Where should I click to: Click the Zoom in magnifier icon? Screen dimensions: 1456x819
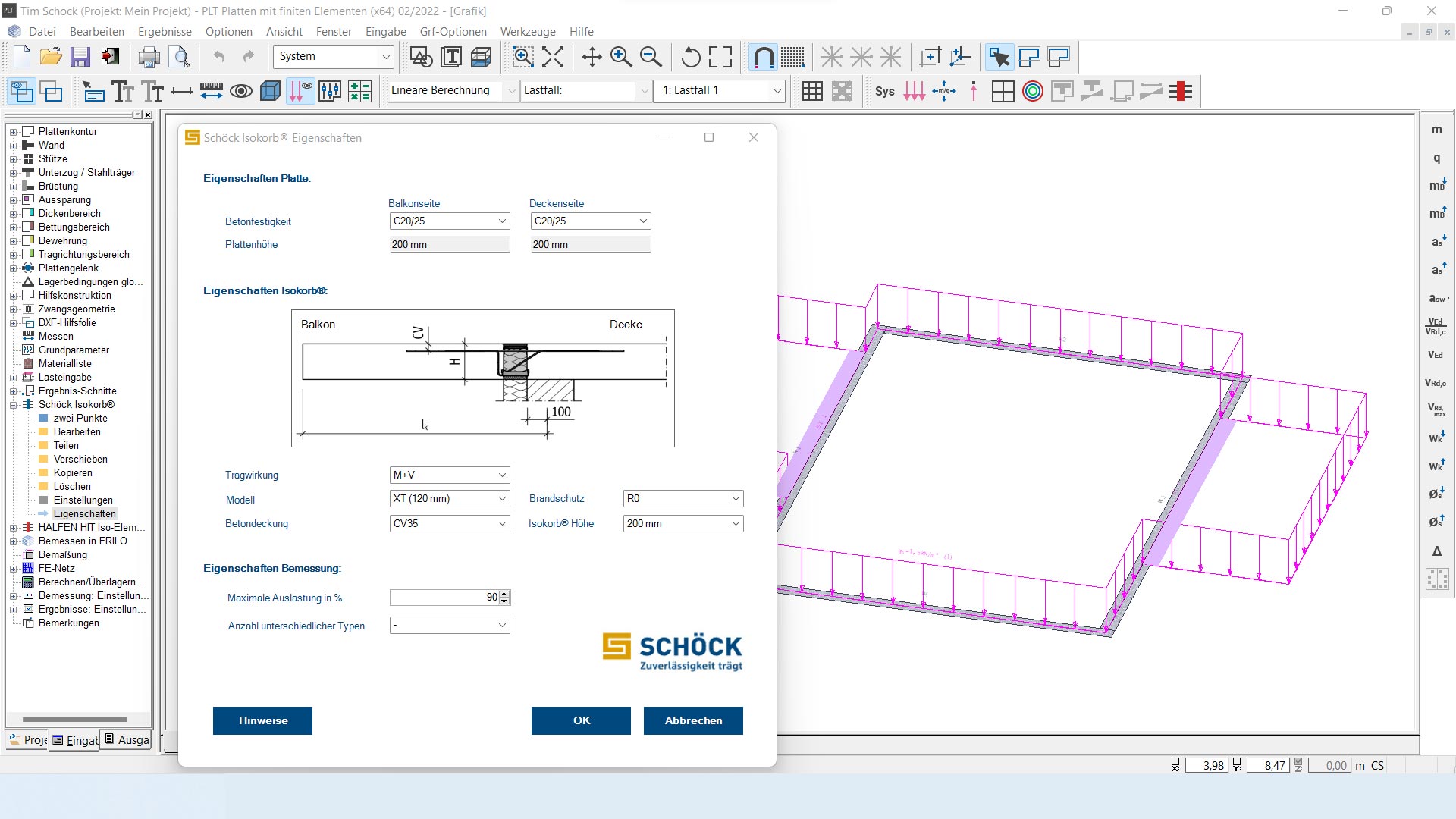click(621, 57)
